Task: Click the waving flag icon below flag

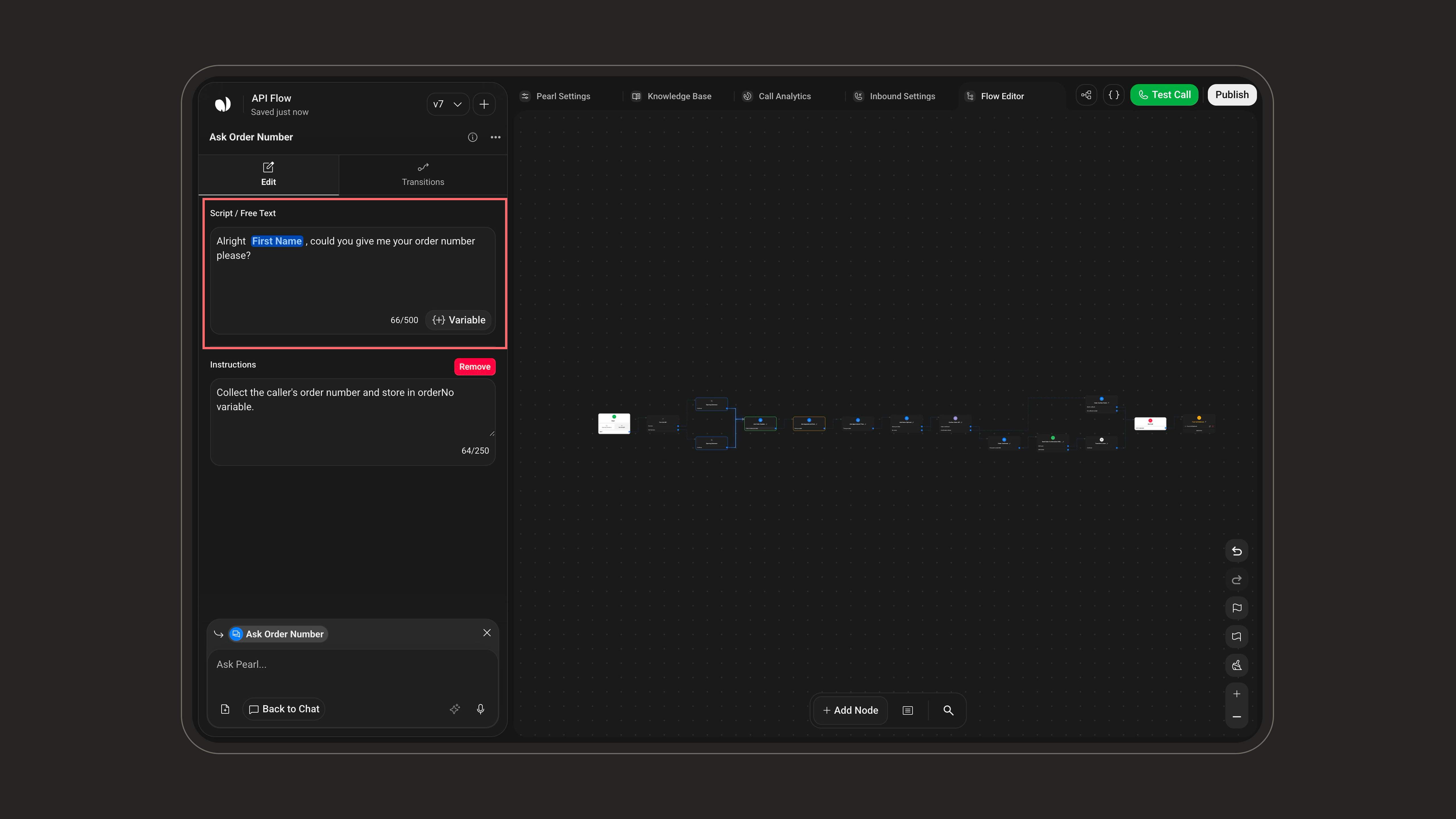Action: pyautogui.click(x=1237, y=637)
